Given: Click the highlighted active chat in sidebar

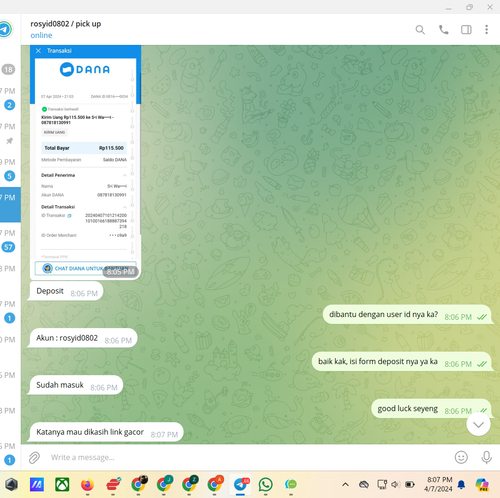Looking at the screenshot, I should click(10, 204).
